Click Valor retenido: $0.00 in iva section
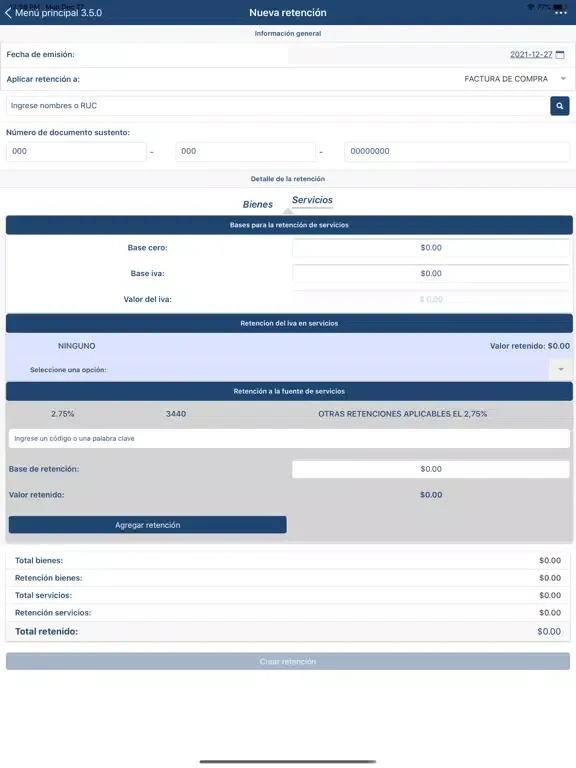The height and width of the screenshot is (768, 576). pyautogui.click(x=529, y=346)
